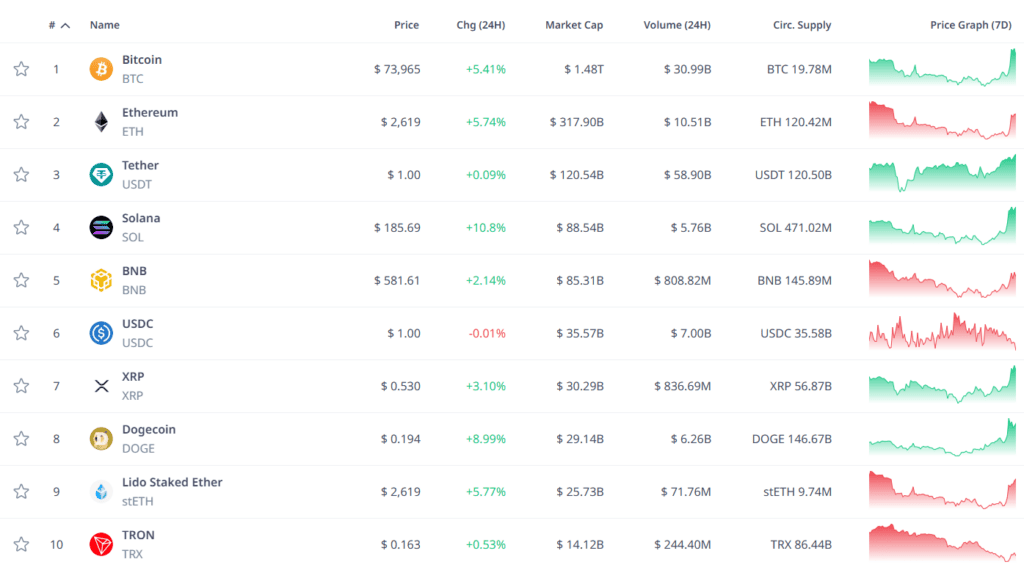Click supply value TRX 86.44B

pos(801,545)
